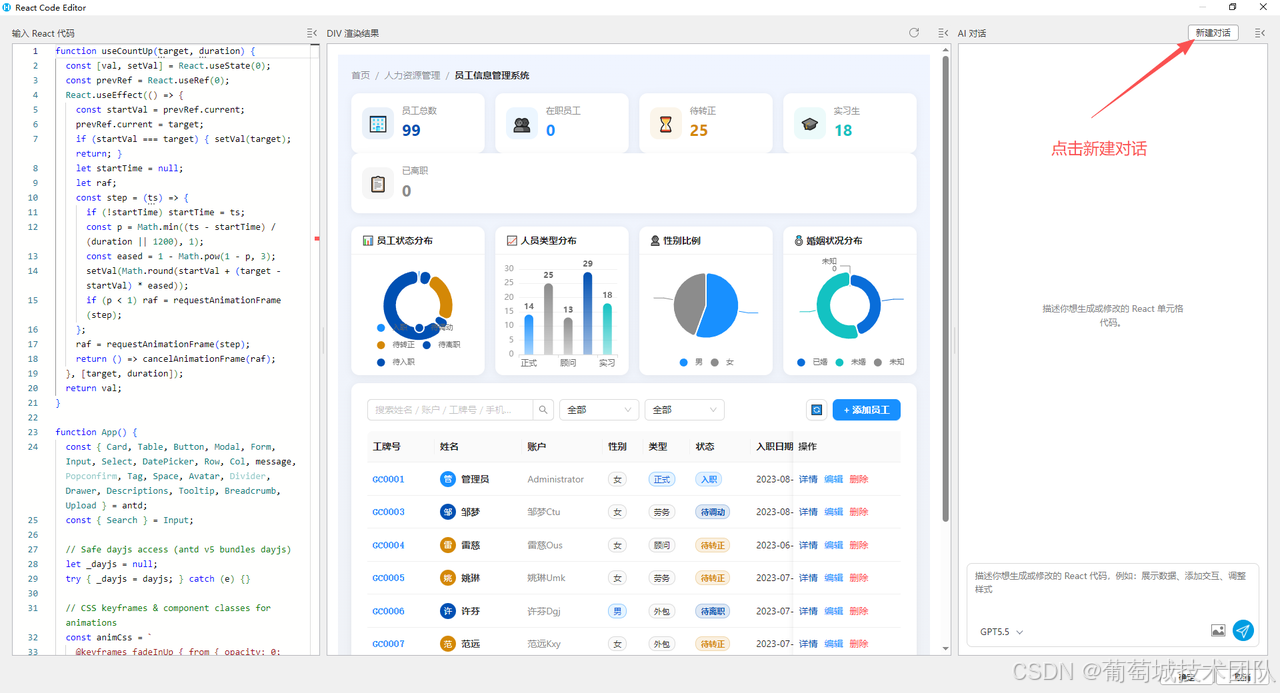Click the avatar of 雷慈

[448, 545]
